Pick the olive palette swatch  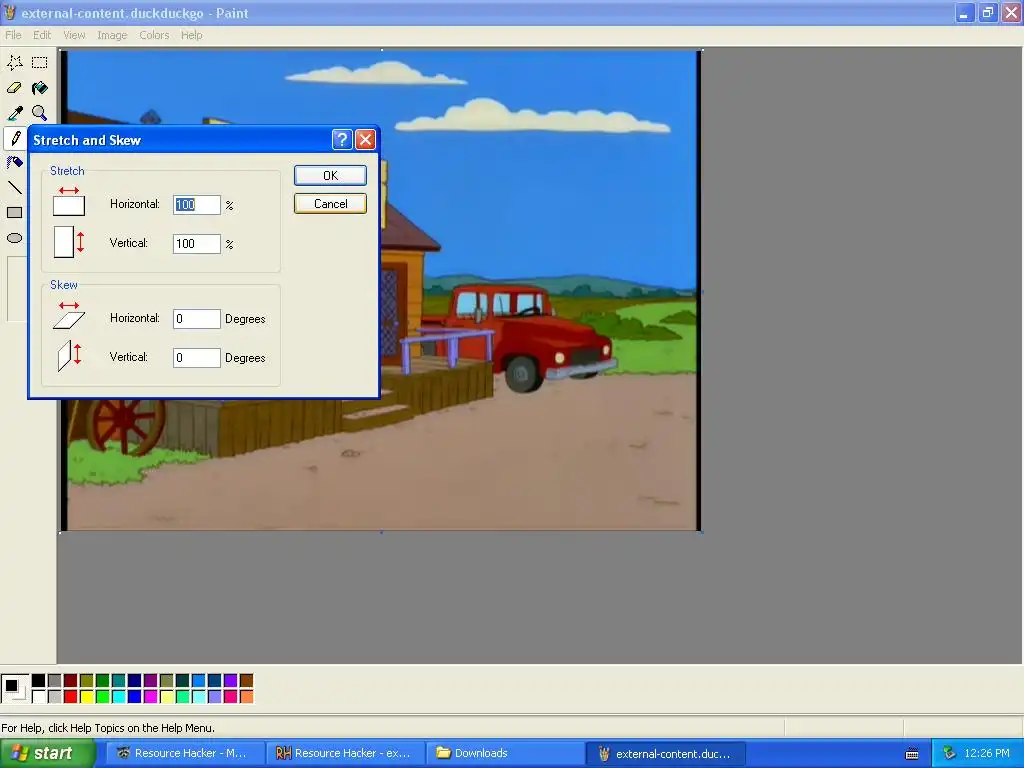[87, 680]
